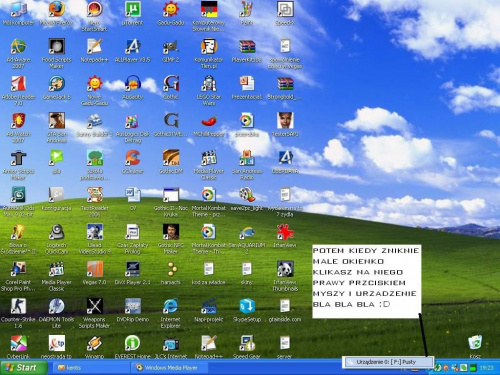Switch to Windows Media Player taskbar button
500x375 pixels.
[170, 368]
